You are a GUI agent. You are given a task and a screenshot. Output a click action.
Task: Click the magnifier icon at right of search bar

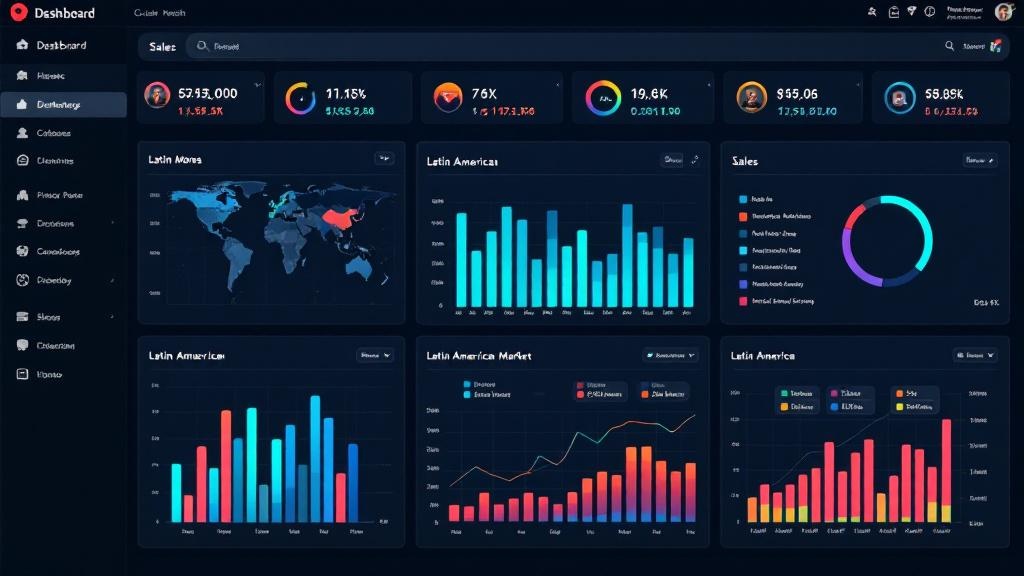pos(949,46)
